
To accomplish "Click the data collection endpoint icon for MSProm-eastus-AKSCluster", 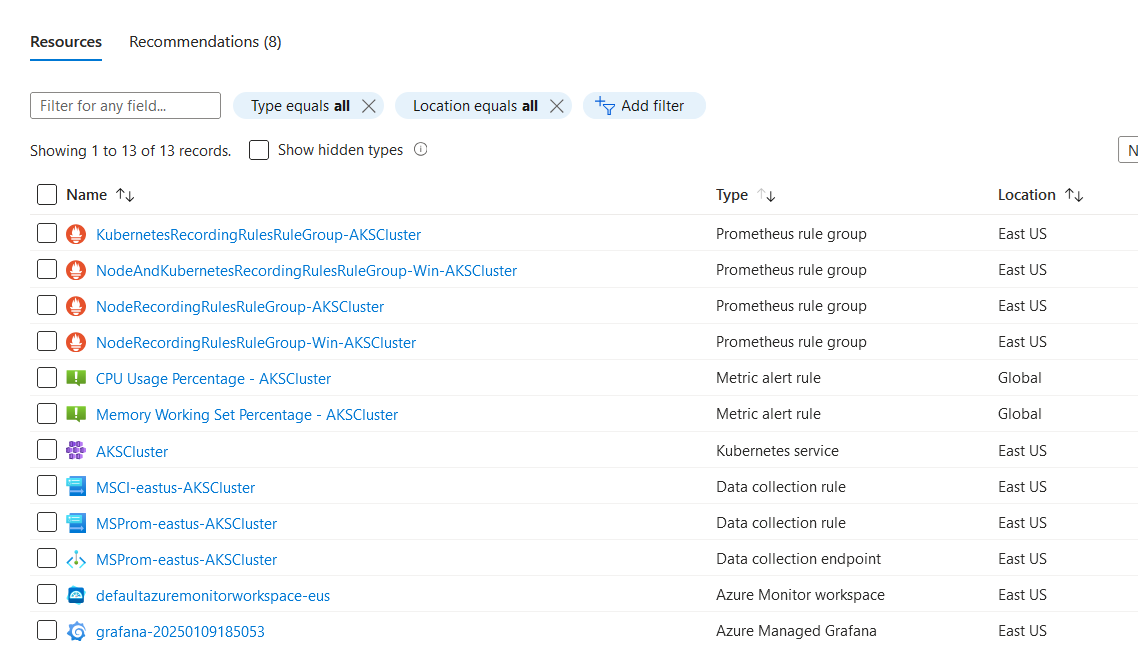I will pyautogui.click(x=76, y=559).
